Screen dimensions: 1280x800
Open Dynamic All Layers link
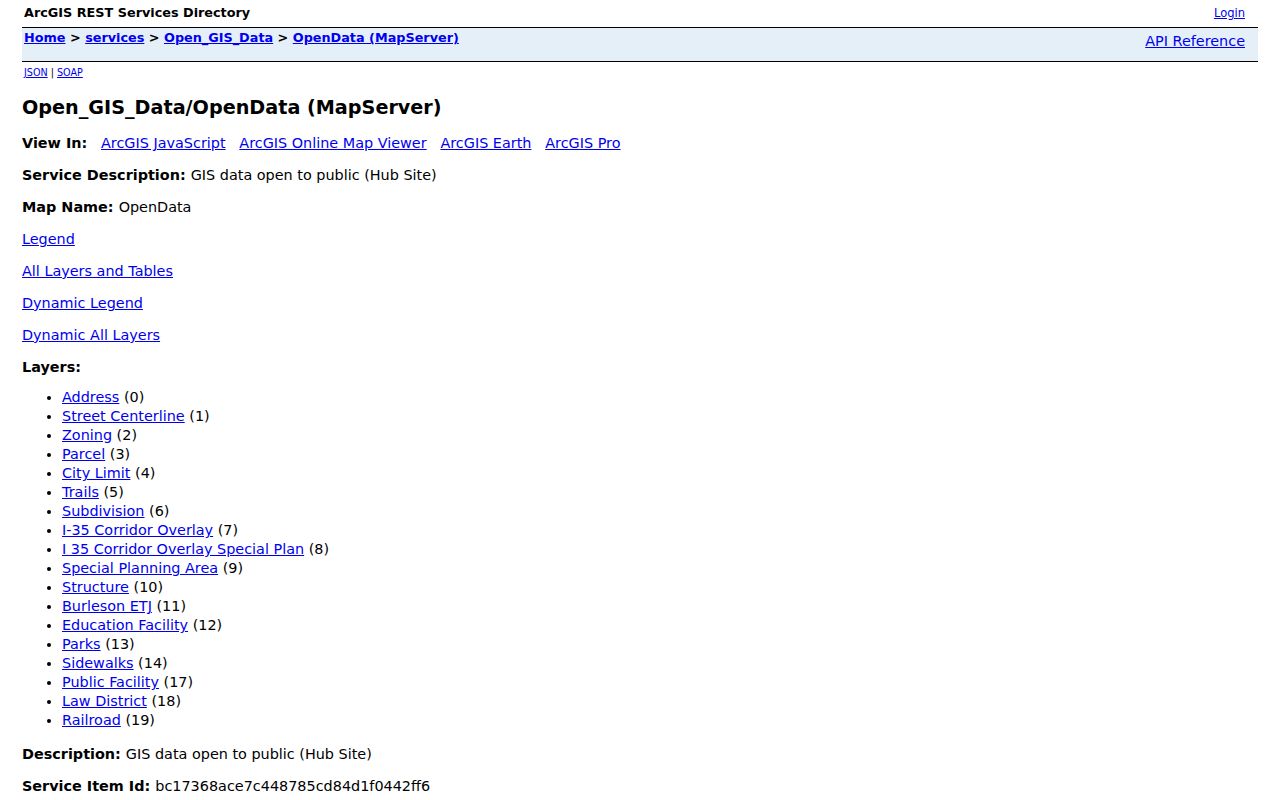91,335
